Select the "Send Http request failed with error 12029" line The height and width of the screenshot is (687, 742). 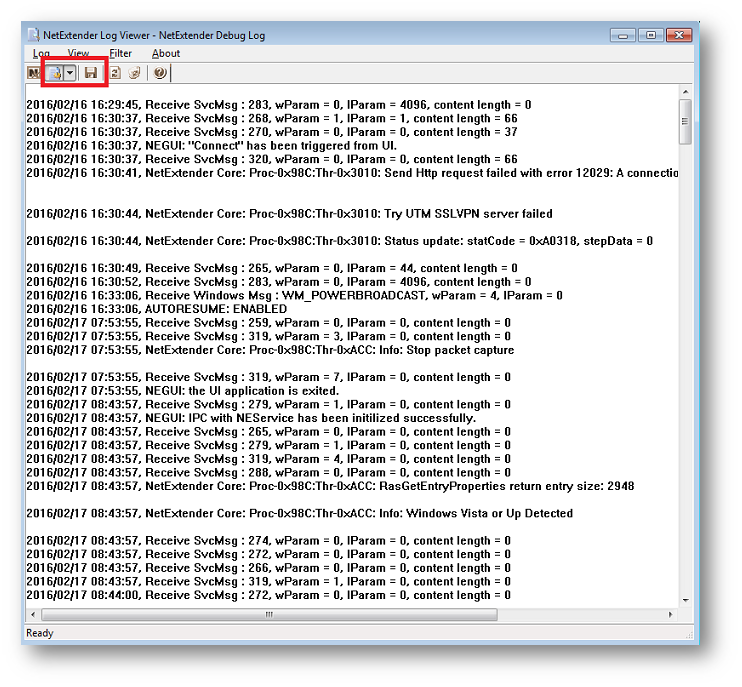(352, 173)
